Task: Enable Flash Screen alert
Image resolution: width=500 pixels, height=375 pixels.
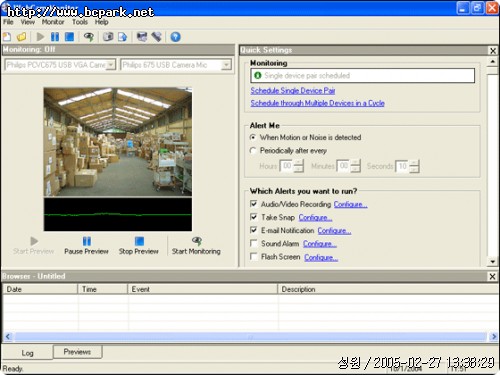Action: pyautogui.click(x=254, y=257)
